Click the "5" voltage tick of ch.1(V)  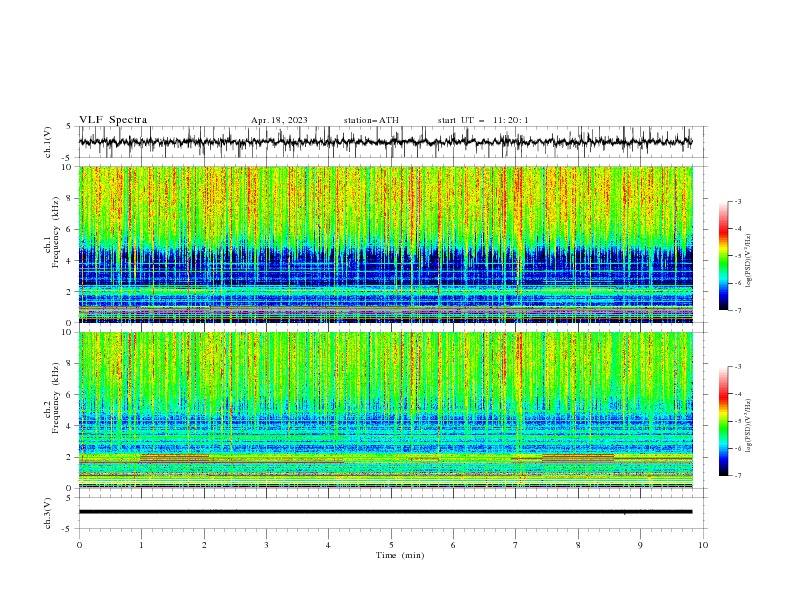click(x=69, y=127)
